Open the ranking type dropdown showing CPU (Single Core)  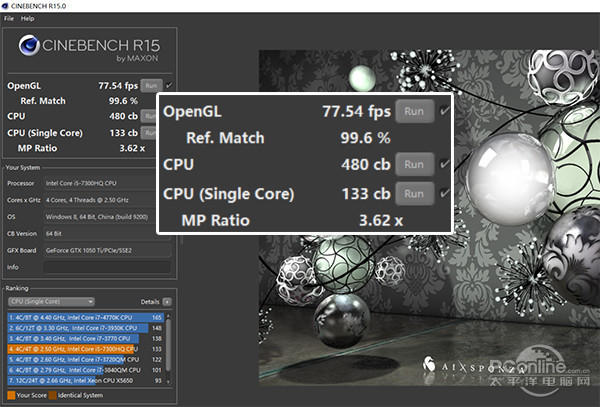(51, 301)
